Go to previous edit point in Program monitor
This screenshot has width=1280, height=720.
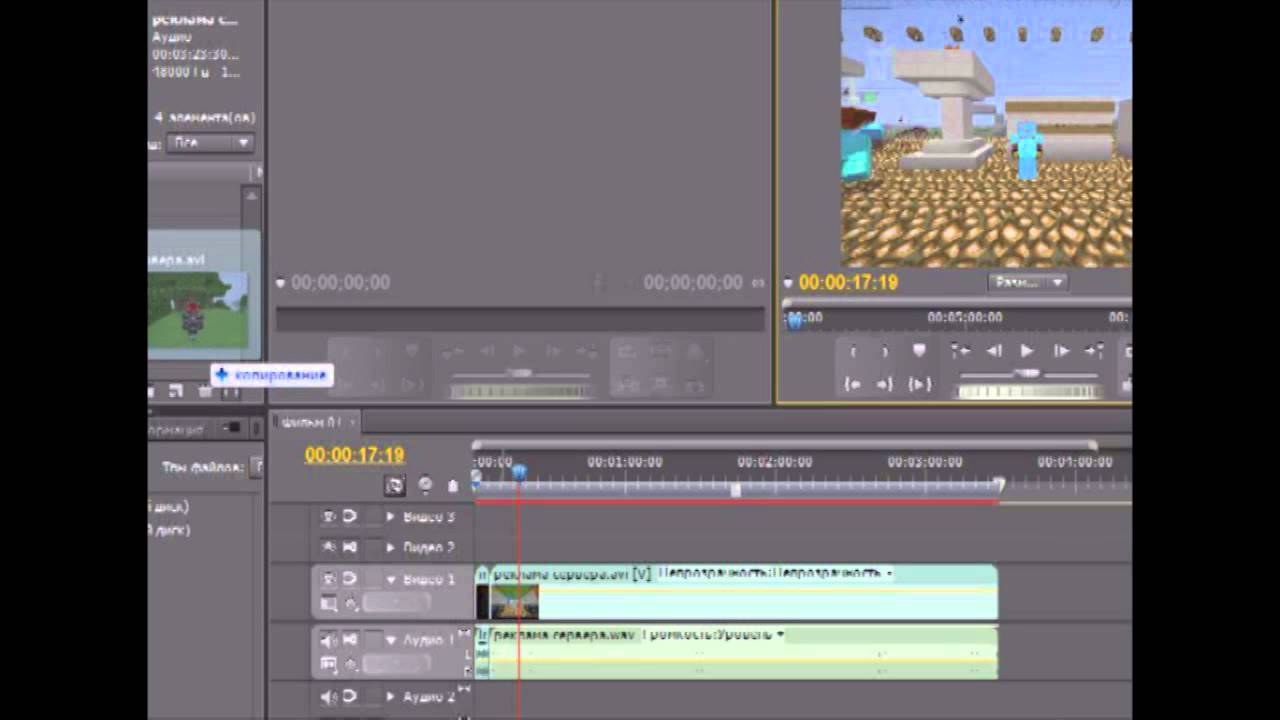[x=960, y=351]
